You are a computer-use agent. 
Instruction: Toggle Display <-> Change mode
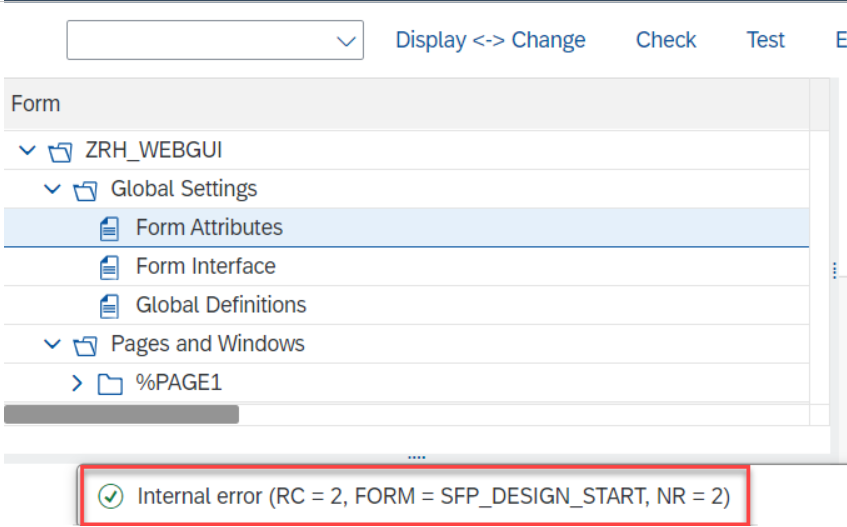[x=490, y=40]
